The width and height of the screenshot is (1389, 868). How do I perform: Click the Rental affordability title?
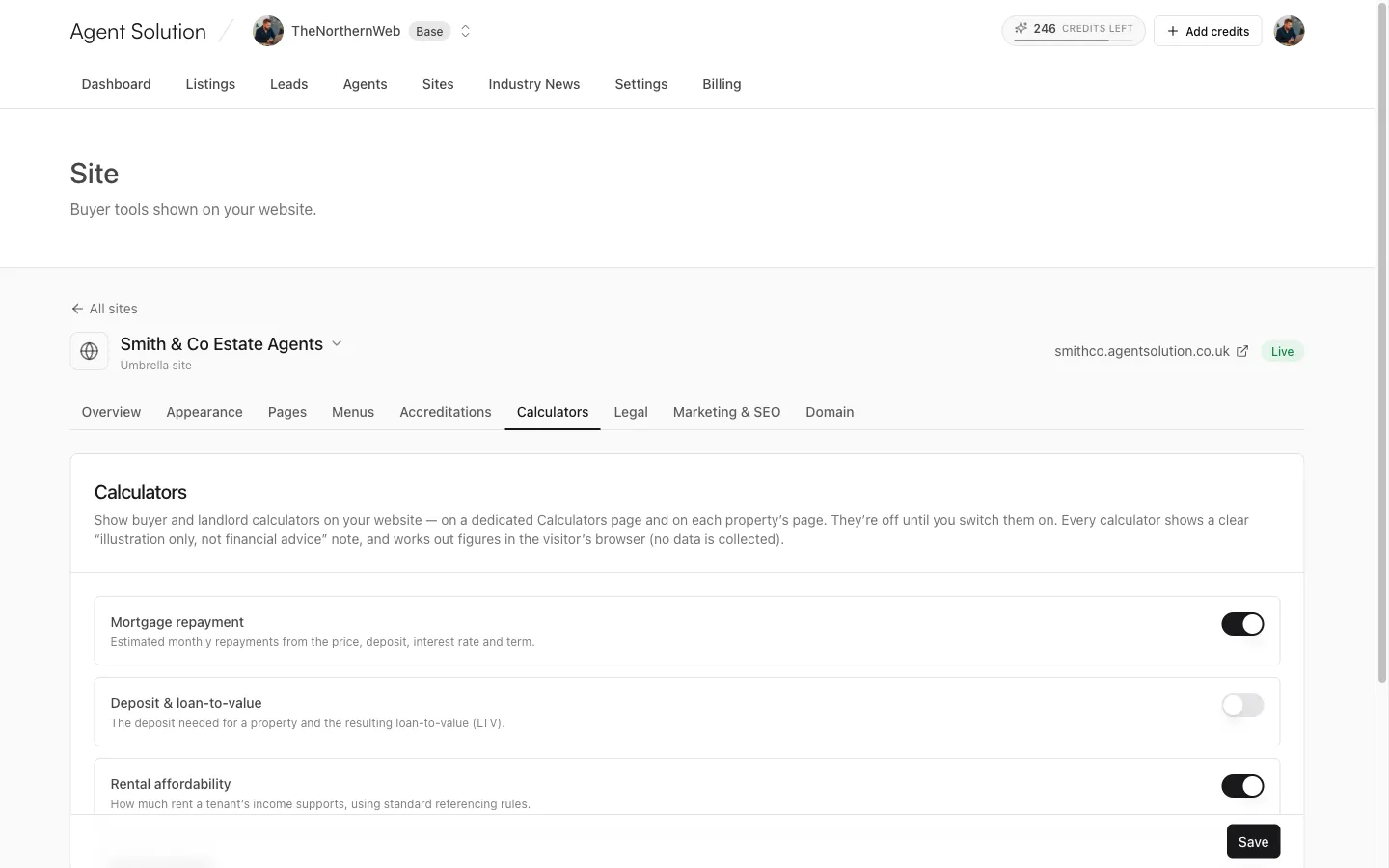(x=171, y=784)
